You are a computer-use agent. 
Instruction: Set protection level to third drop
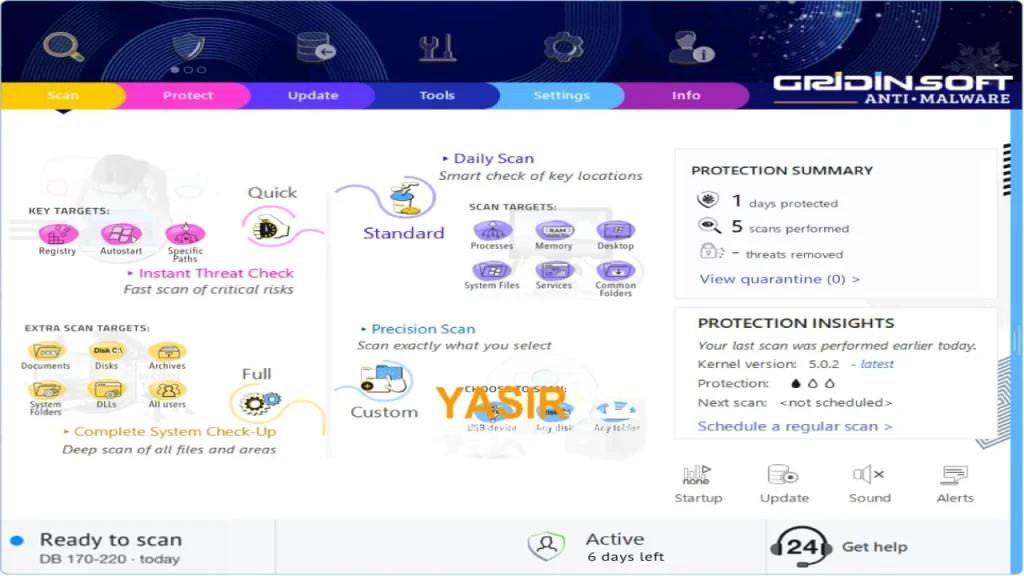(x=830, y=383)
